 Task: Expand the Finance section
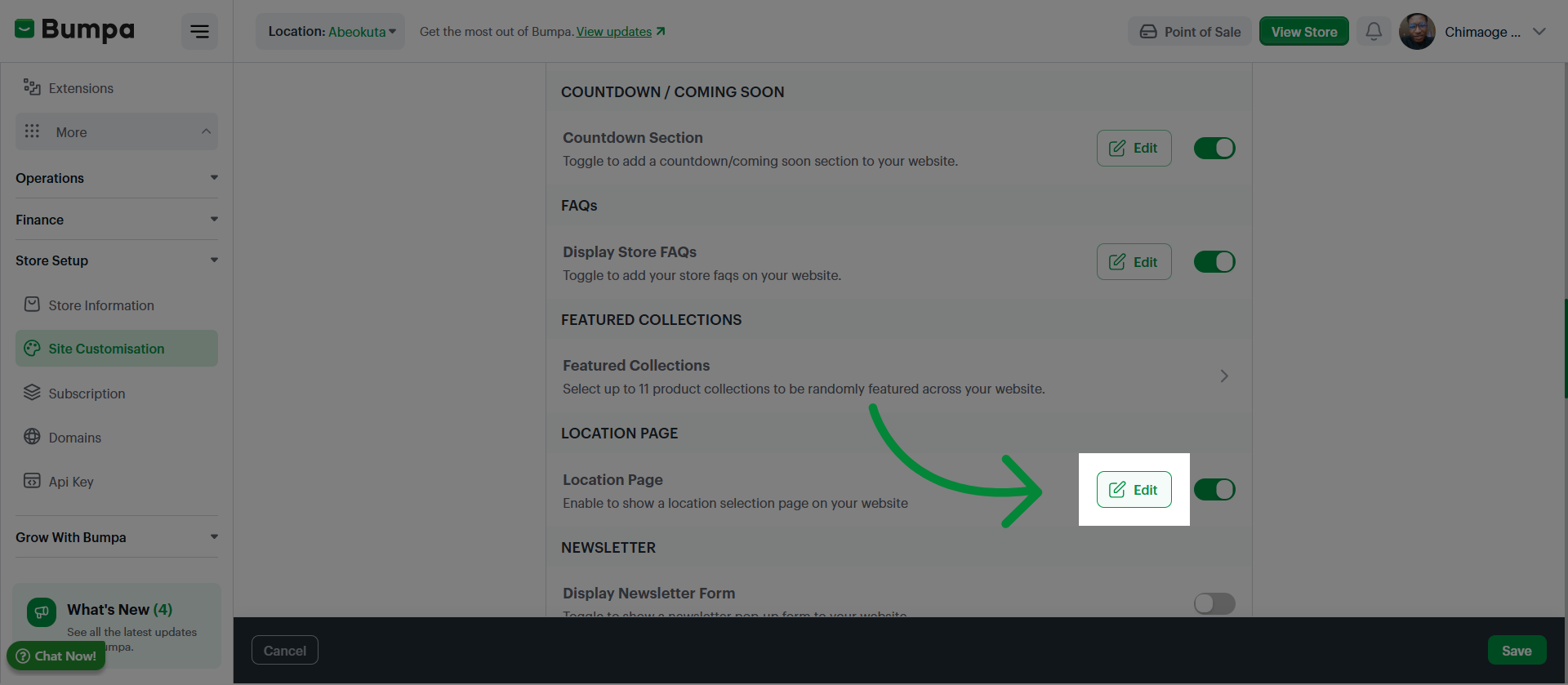[117, 220]
